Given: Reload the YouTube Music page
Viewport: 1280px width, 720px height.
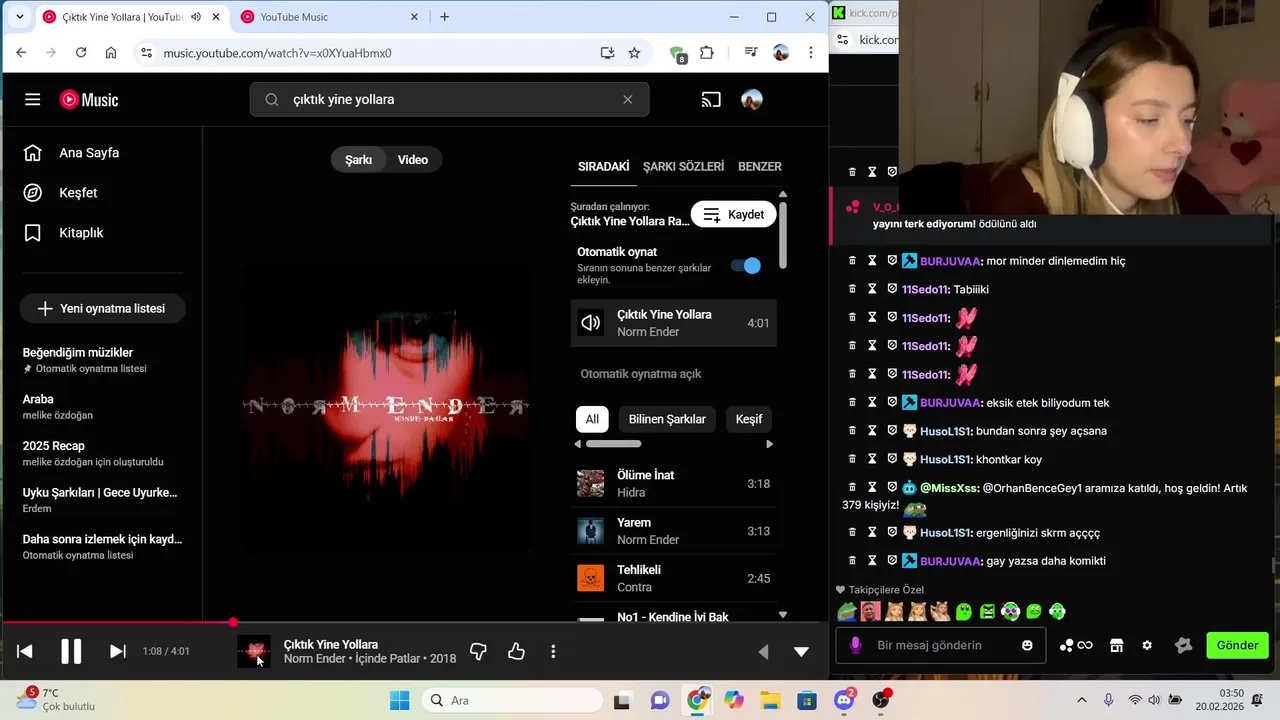Looking at the screenshot, I should click(x=81, y=53).
